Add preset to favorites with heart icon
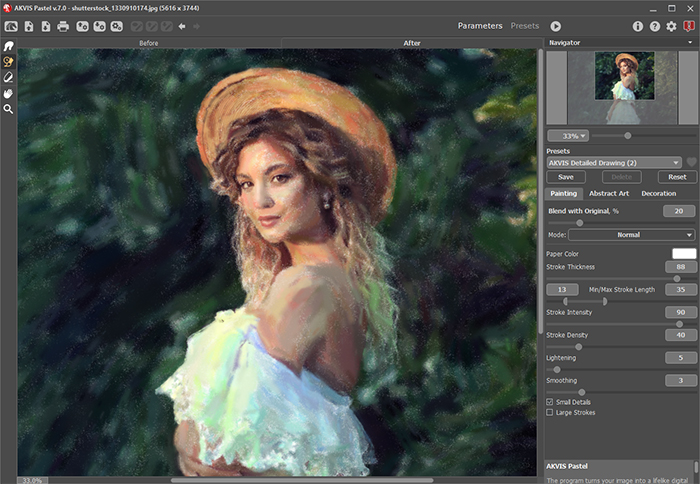 [691, 162]
